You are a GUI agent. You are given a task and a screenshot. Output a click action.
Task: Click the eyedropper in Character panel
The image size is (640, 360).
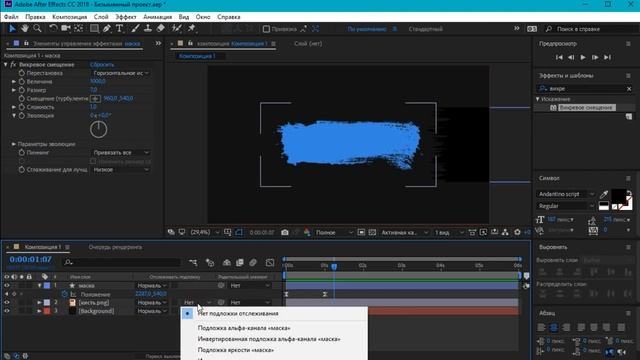[604, 194]
